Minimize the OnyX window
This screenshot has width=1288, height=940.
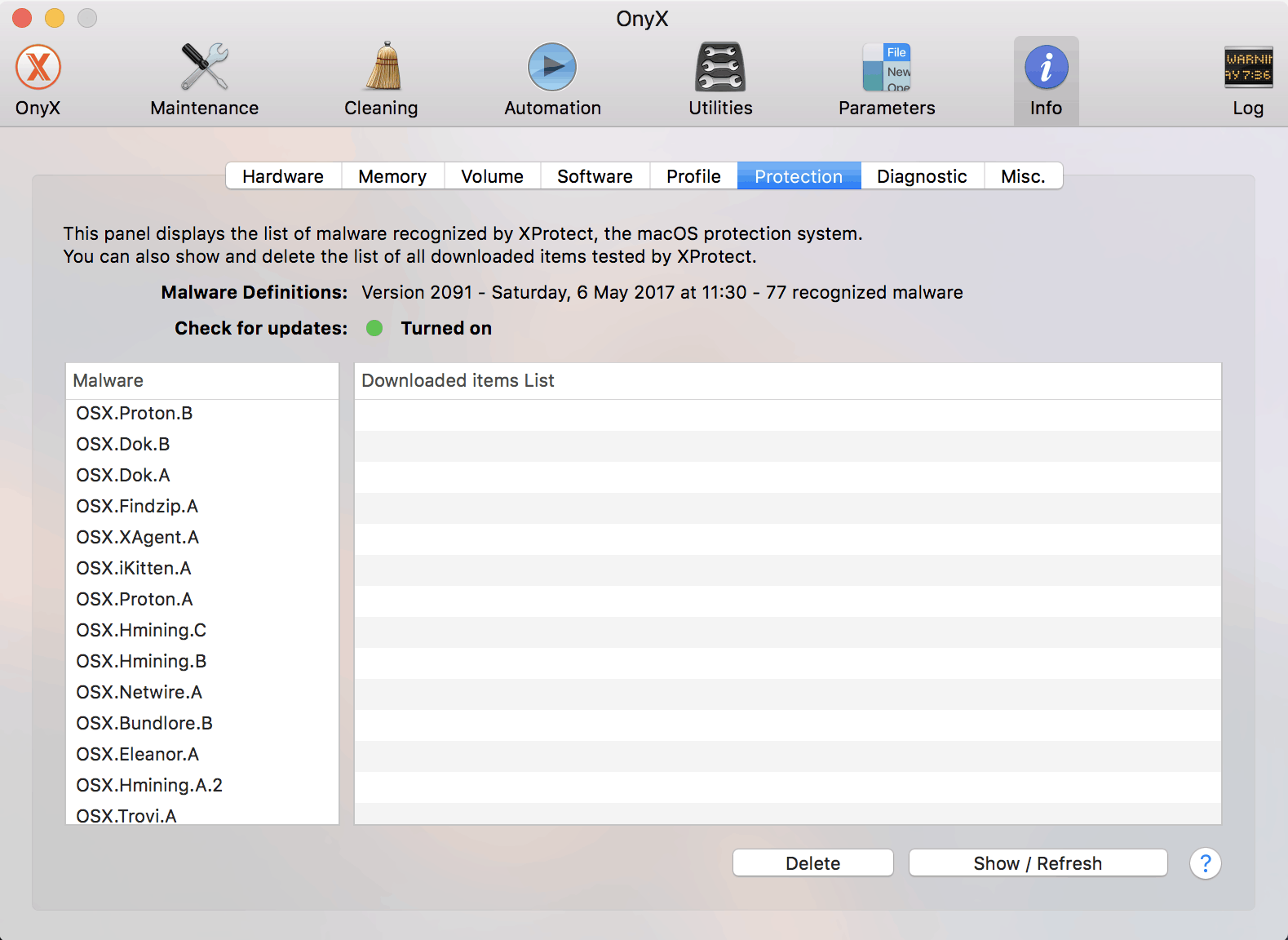click(x=55, y=18)
